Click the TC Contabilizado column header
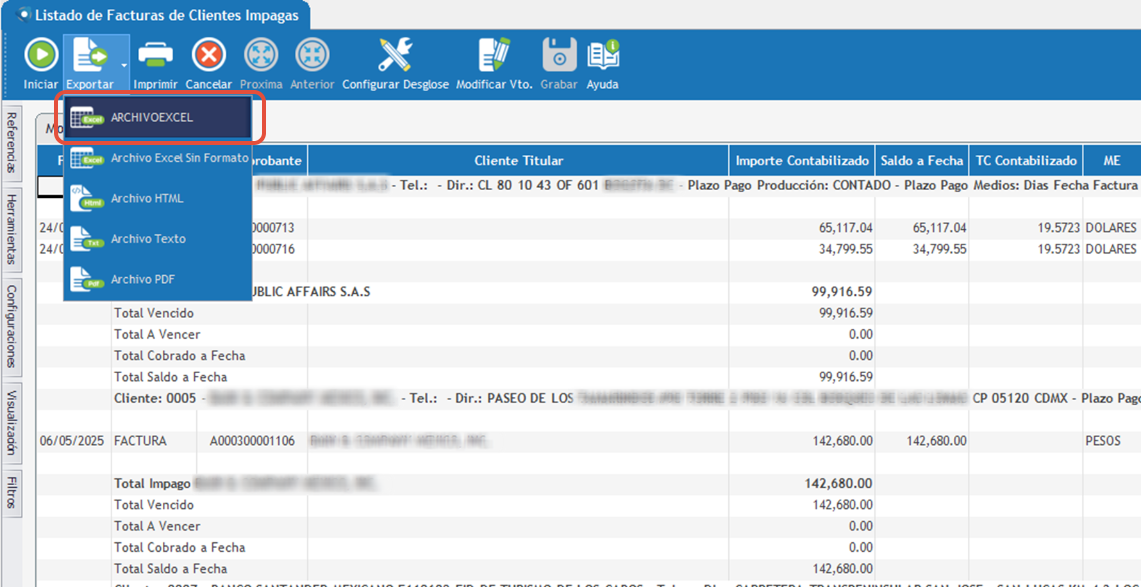Image resolution: width=1141 pixels, height=587 pixels. click(x=1026, y=161)
